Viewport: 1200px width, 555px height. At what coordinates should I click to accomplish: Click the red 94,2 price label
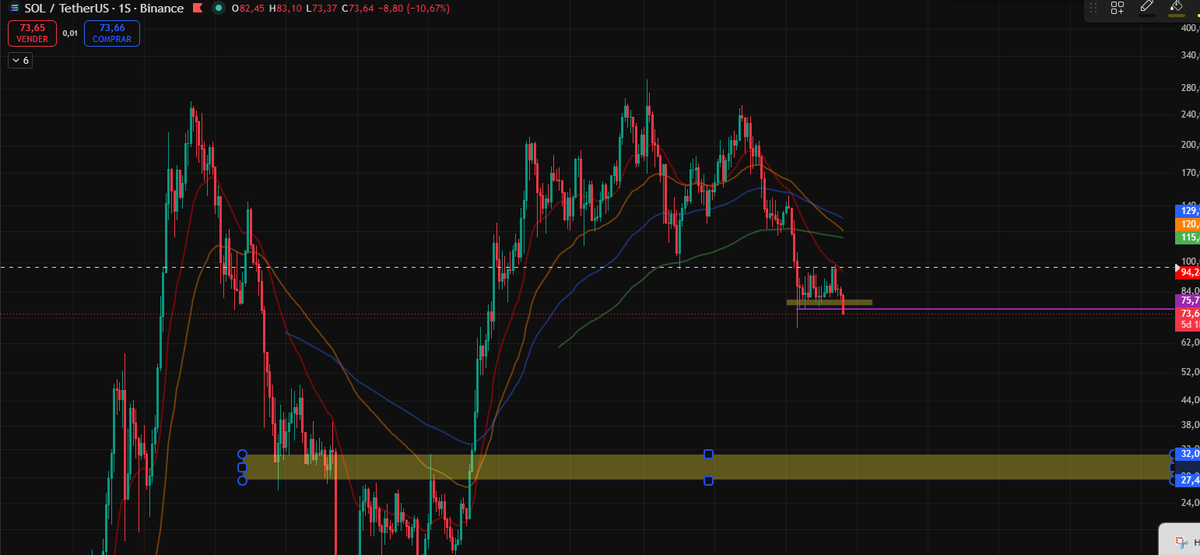[x=1188, y=272]
